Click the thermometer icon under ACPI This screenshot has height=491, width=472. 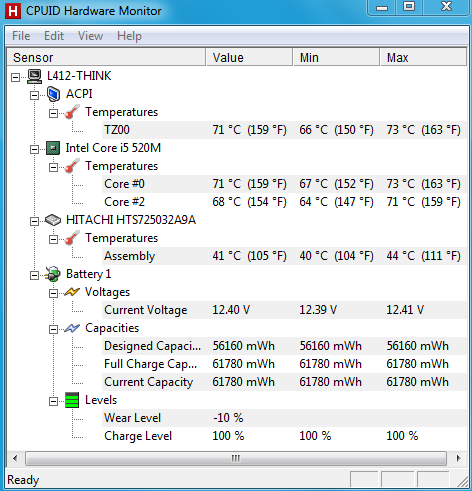pyautogui.click(x=72, y=112)
